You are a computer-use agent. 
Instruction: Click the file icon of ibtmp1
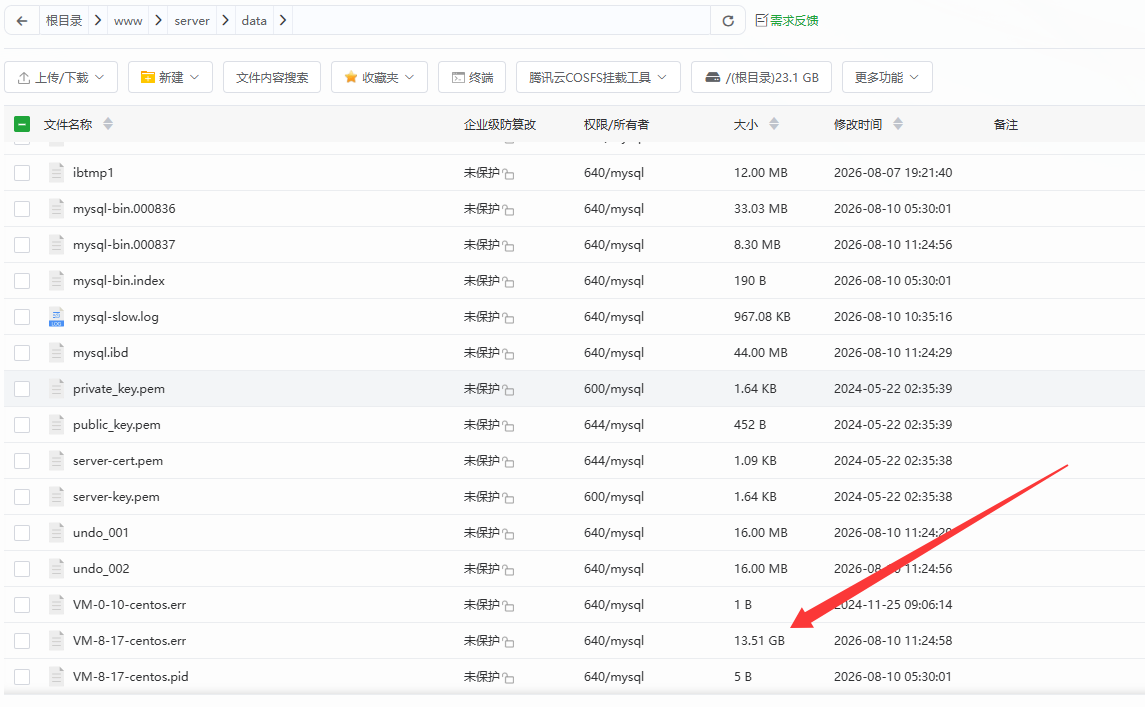56,173
